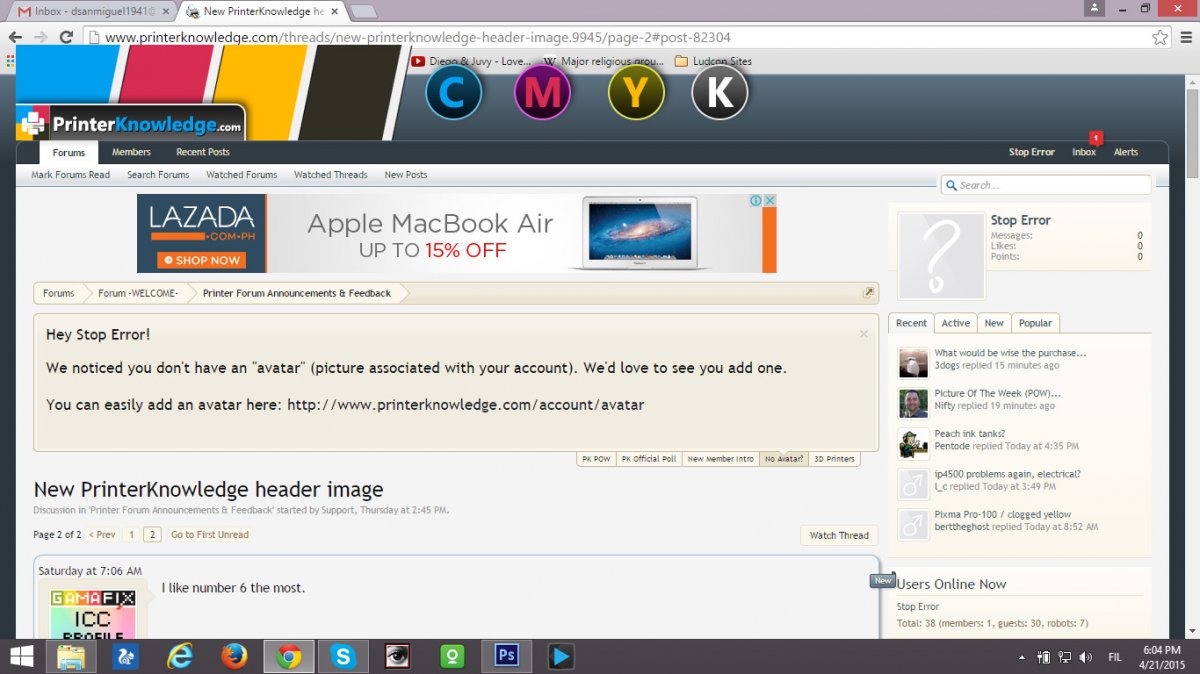Open Photoshop from the taskbar
1200x674 pixels.
[x=506, y=656]
